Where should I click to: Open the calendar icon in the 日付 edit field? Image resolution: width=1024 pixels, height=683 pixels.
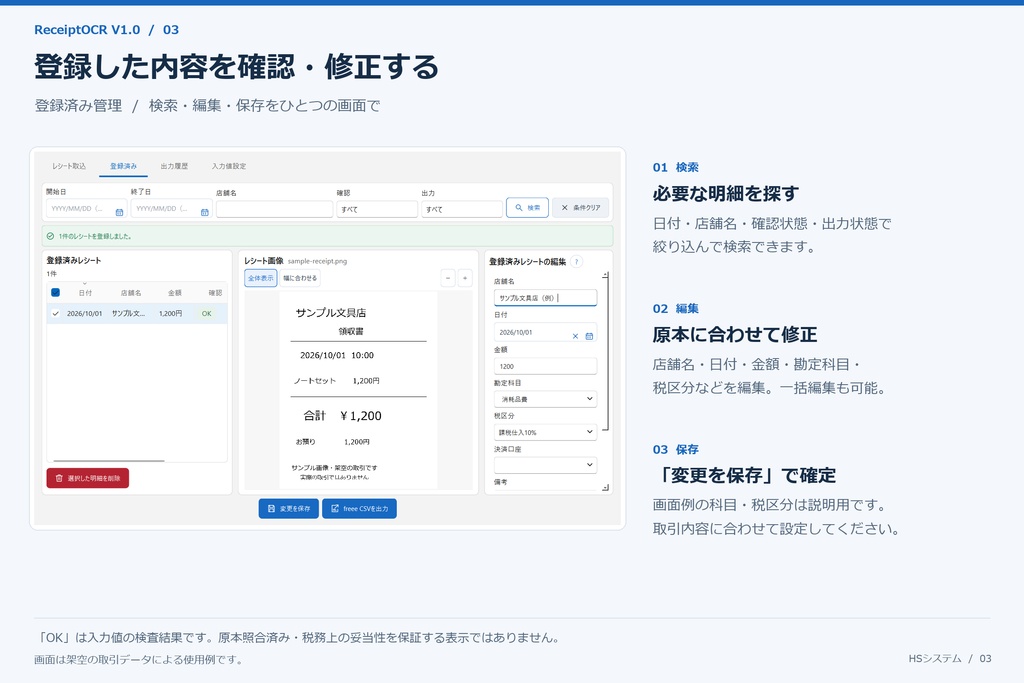tap(589, 336)
